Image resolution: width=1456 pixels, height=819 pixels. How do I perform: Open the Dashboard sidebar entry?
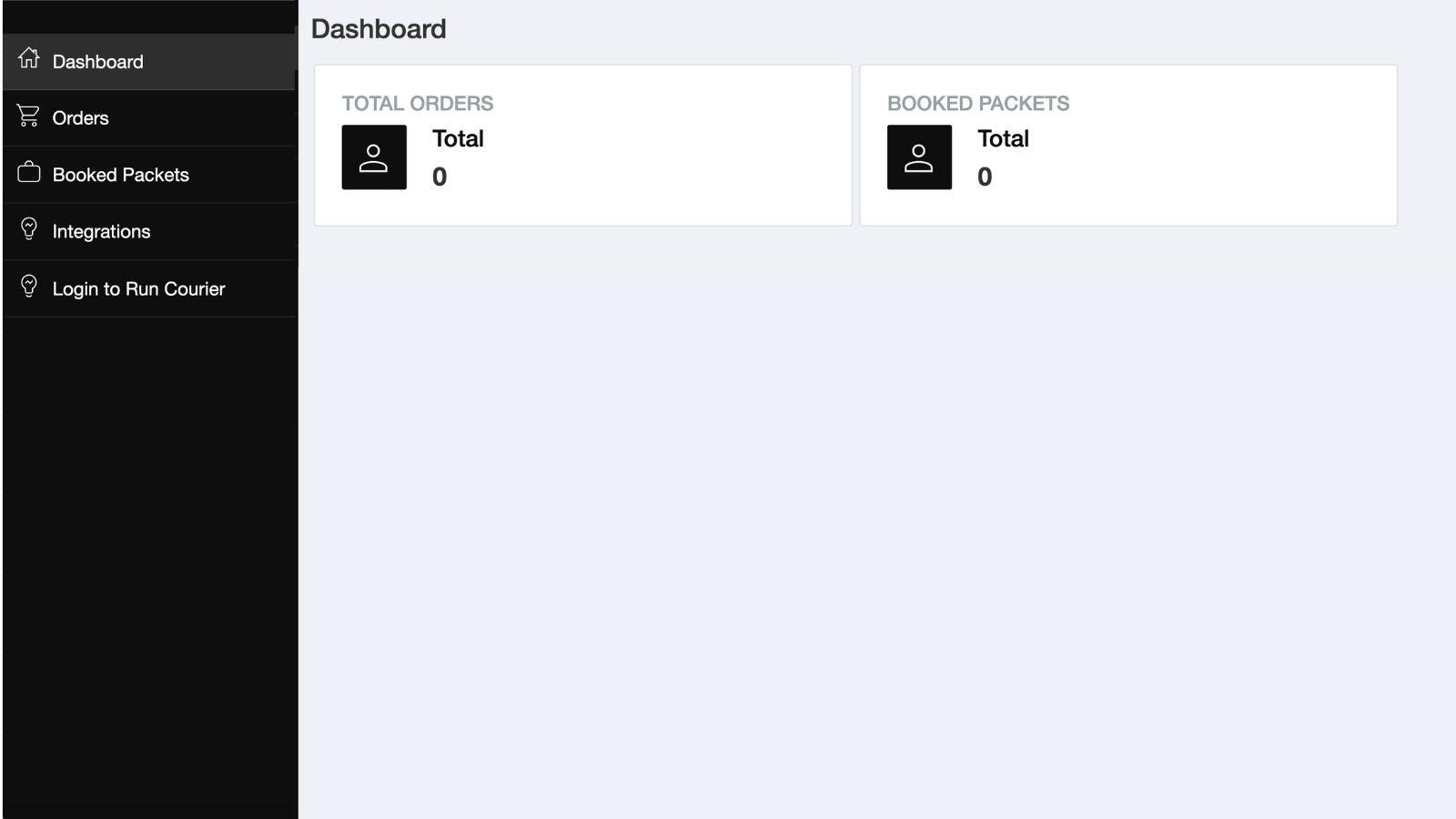(x=96, y=61)
